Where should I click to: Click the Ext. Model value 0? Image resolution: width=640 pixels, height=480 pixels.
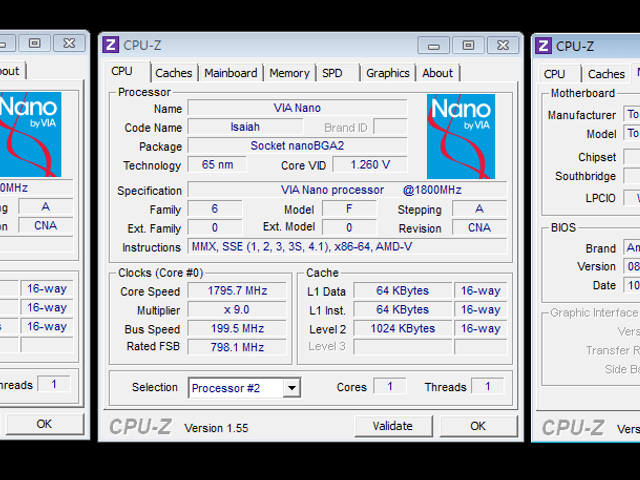pyautogui.click(x=349, y=228)
